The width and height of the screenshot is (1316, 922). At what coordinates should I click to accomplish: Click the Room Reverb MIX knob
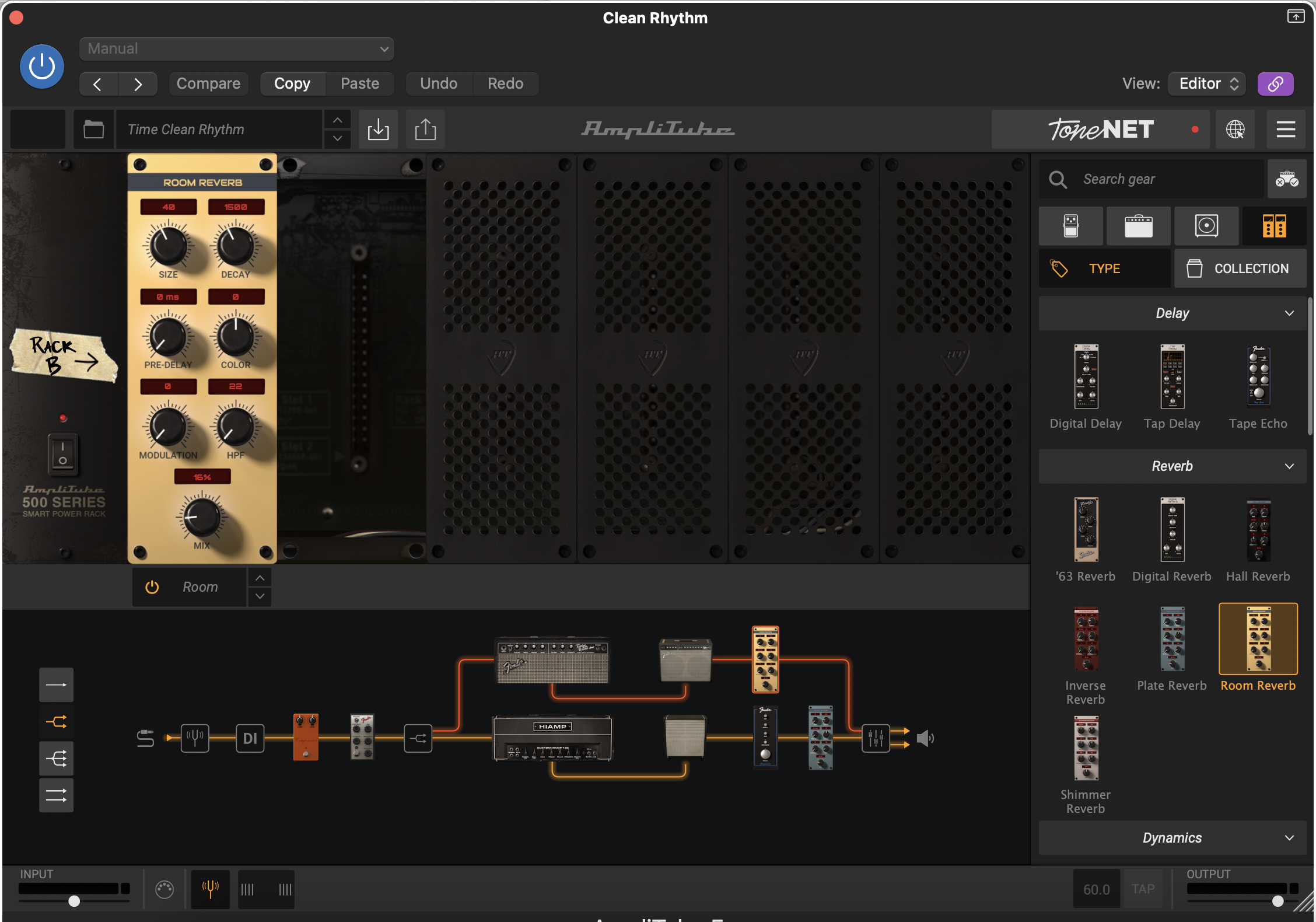[x=202, y=517]
